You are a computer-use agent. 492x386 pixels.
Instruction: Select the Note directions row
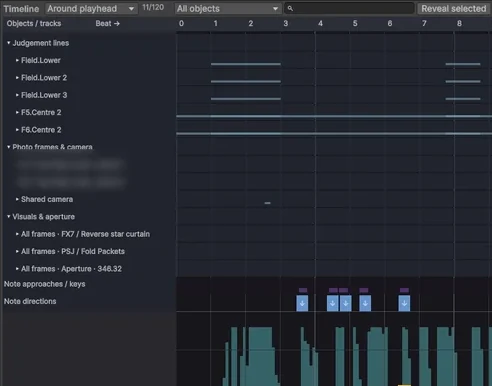click(30, 301)
